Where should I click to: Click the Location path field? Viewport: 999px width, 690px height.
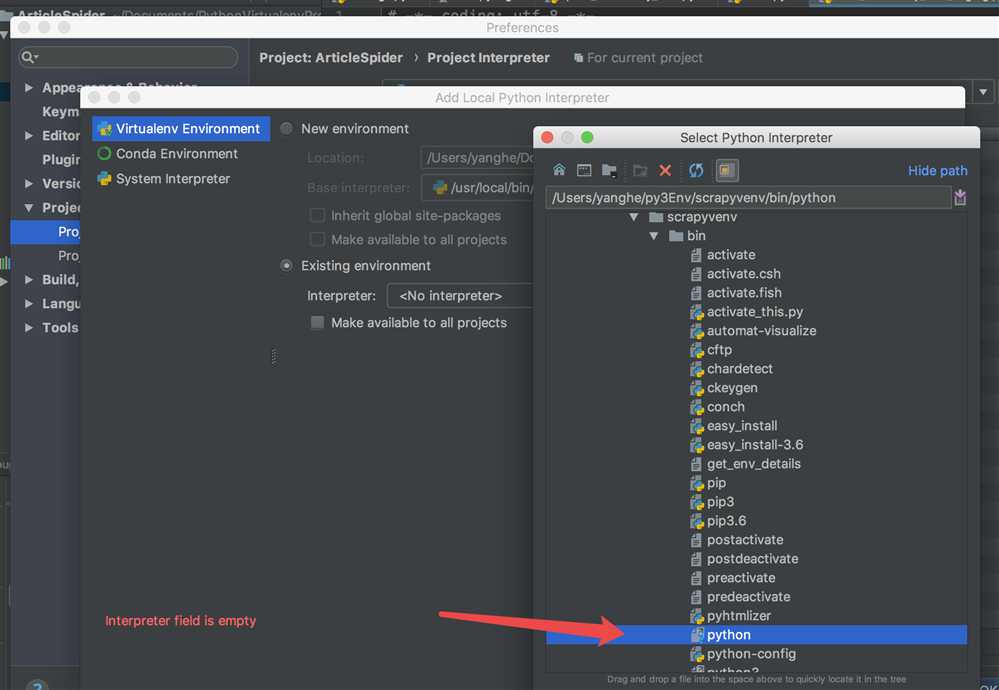[x=477, y=158]
